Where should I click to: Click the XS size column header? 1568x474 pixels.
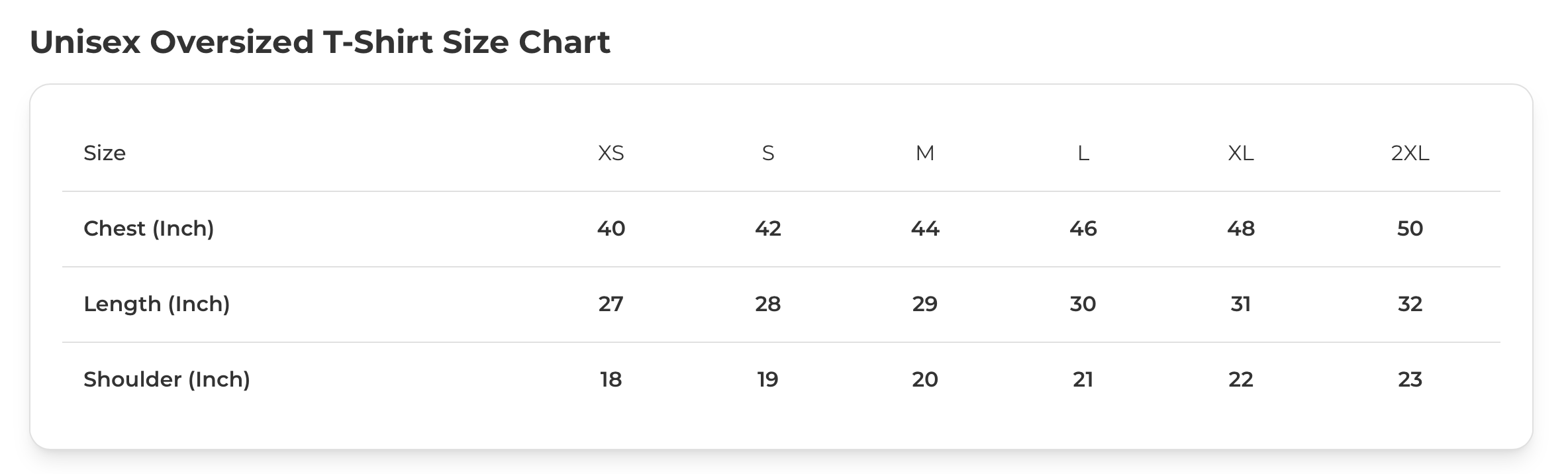(611, 154)
